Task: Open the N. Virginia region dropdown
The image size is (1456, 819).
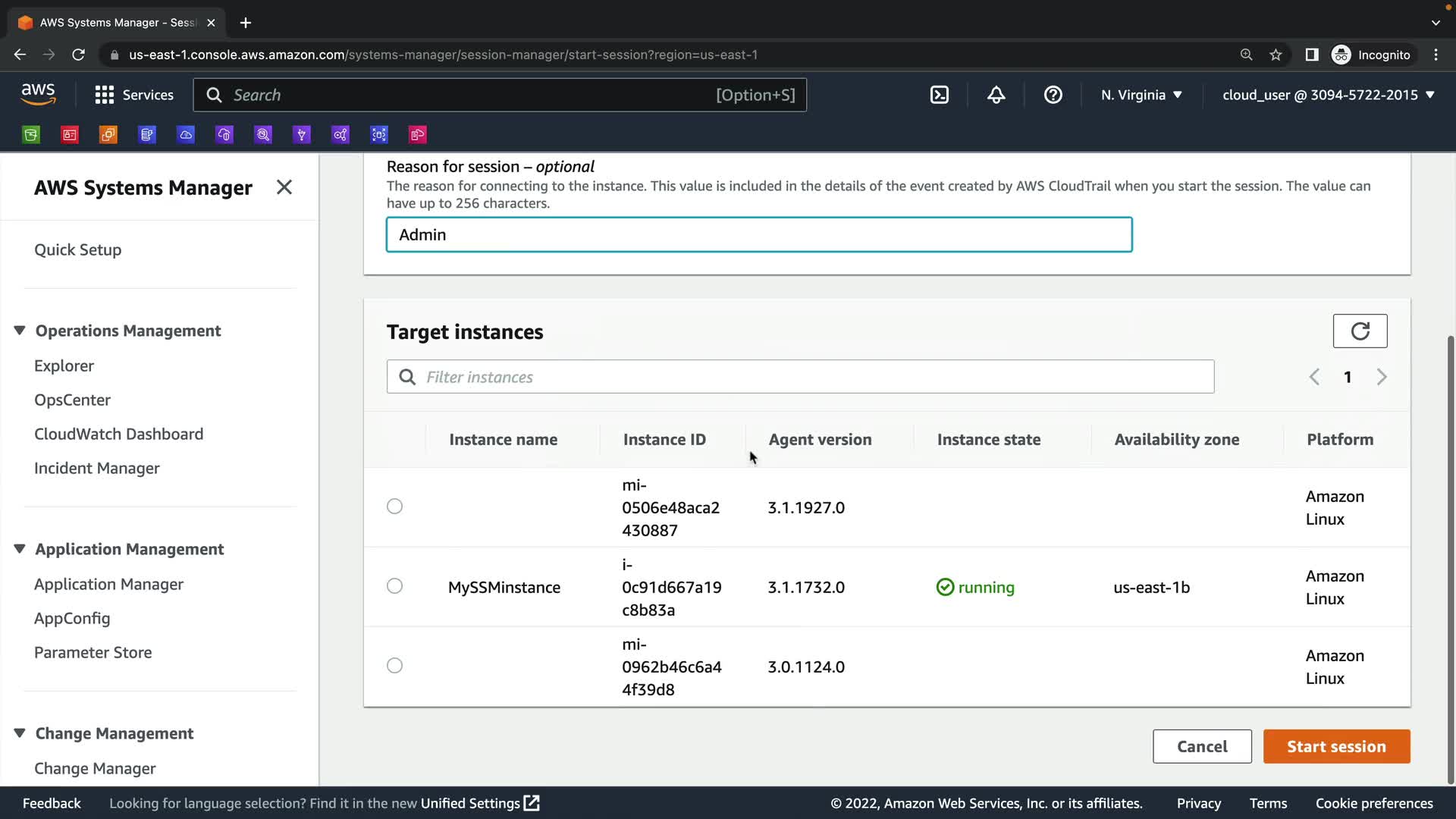Action: (1141, 95)
